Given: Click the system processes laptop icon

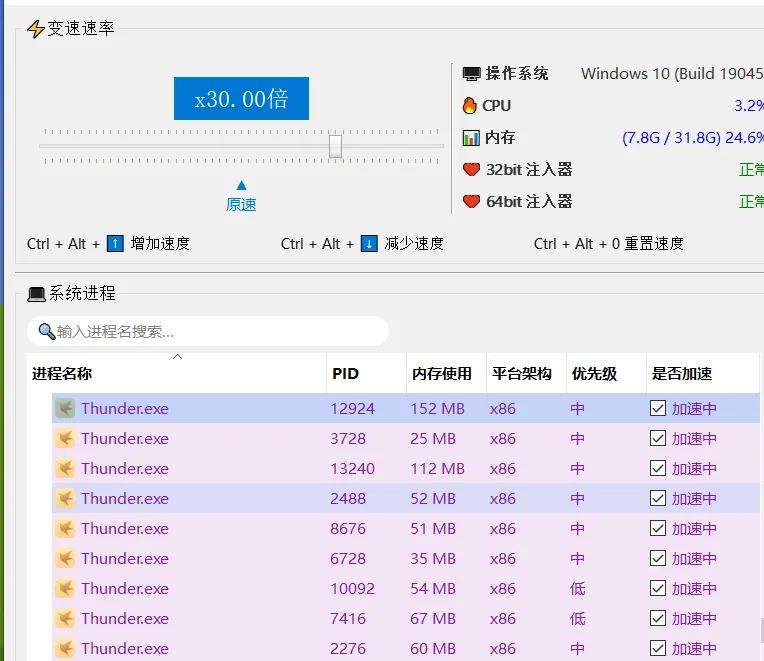Looking at the screenshot, I should click(37, 294).
